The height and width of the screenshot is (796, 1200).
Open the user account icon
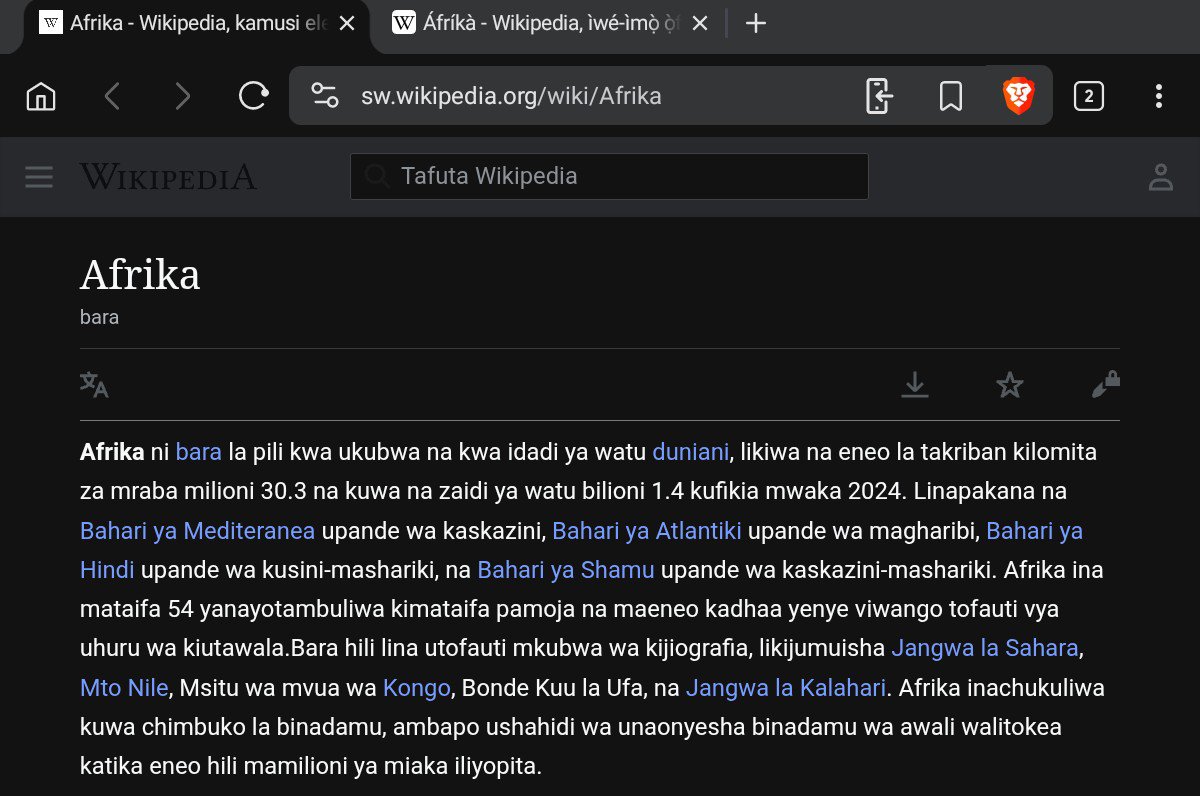click(x=1160, y=177)
